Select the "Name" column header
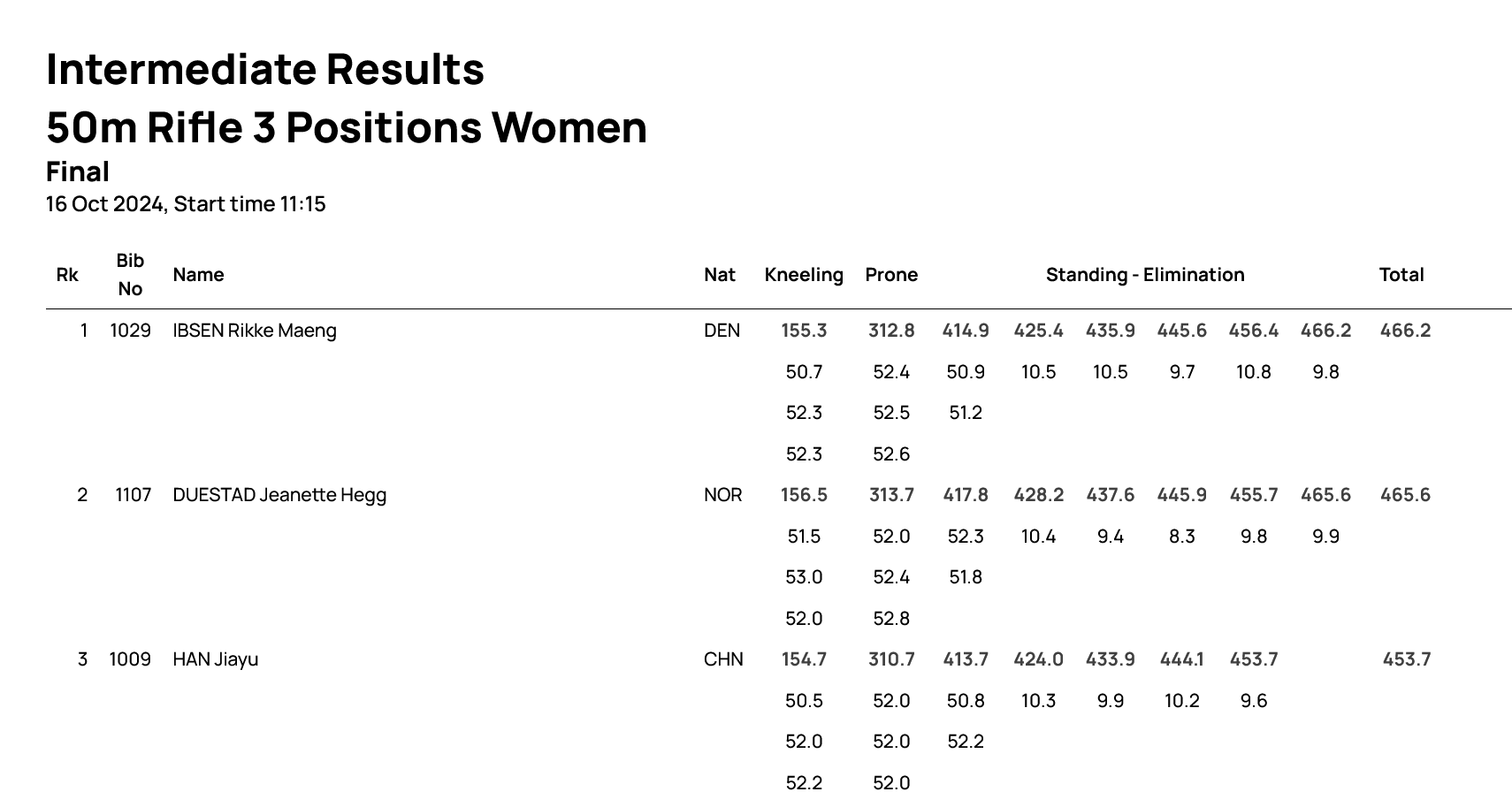The height and width of the screenshot is (807, 1512). coord(198,275)
